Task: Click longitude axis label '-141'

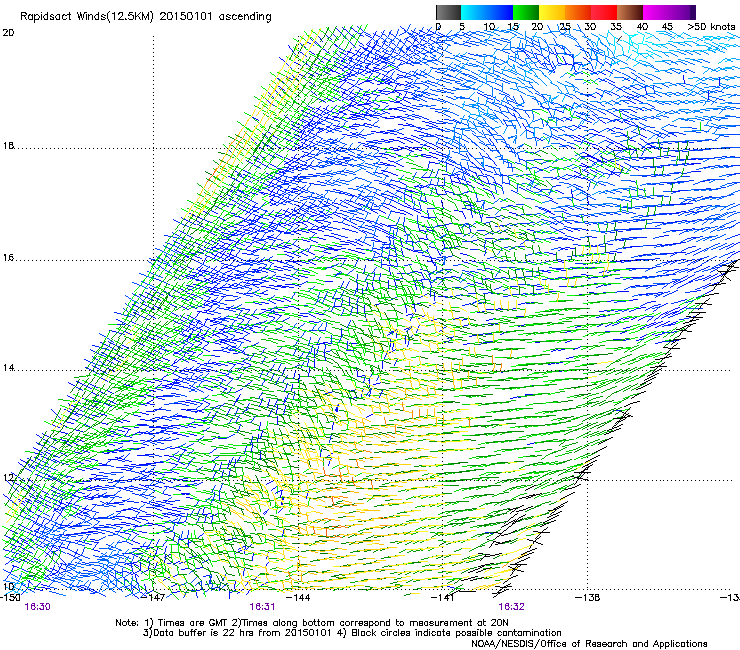Action: pos(443,598)
